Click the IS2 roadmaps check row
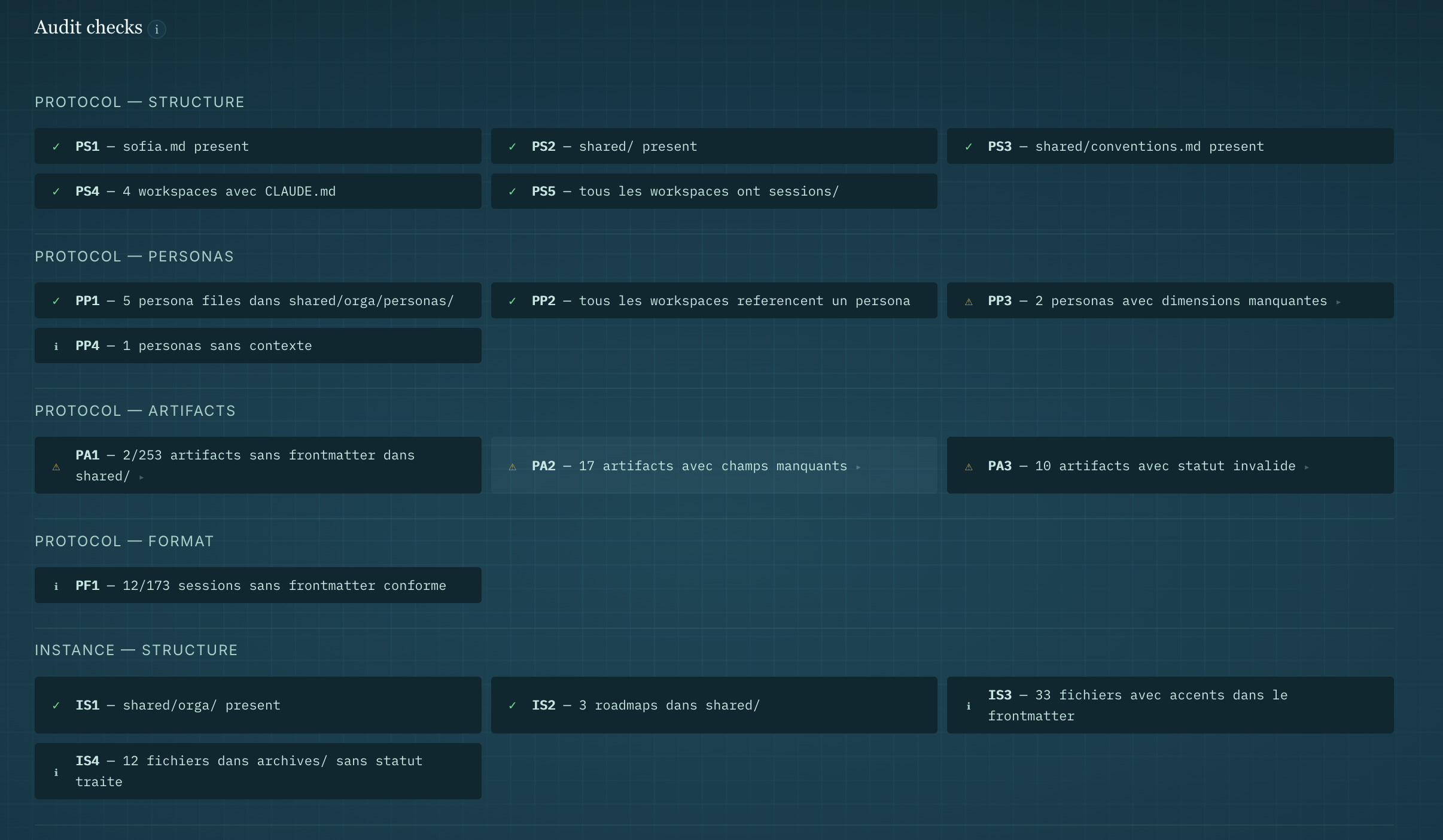 (714, 705)
